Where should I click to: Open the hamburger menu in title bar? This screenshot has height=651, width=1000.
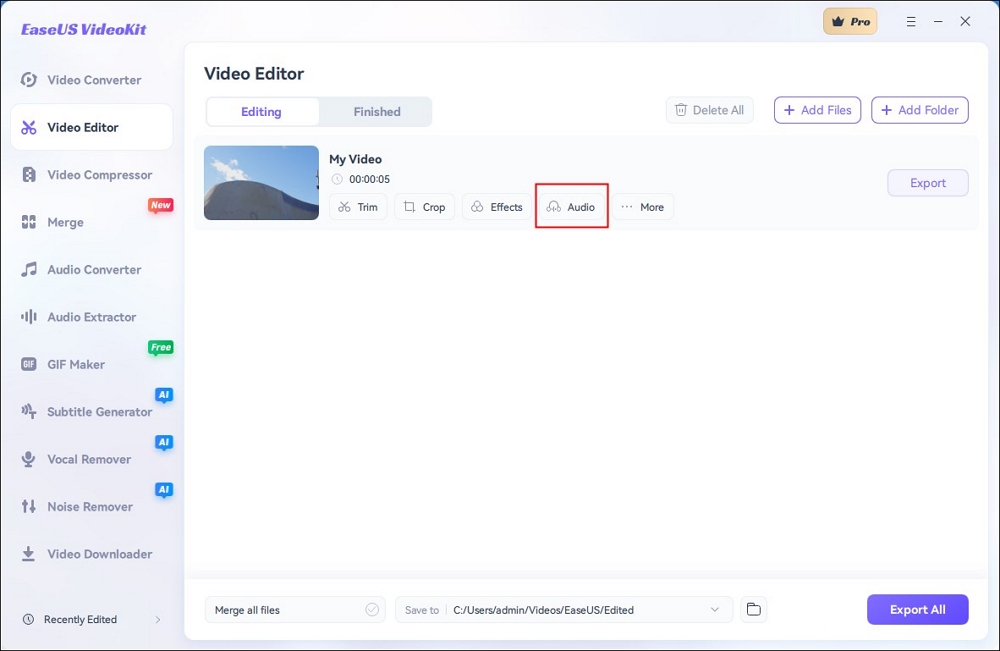pyautogui.click(x=911, y=22)
